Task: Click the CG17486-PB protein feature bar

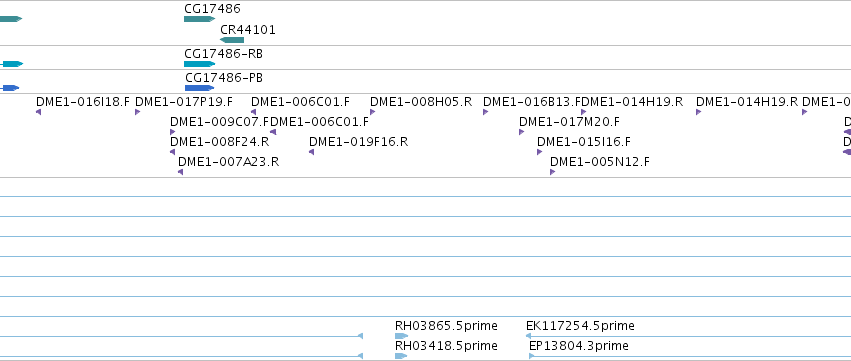Action: point(200,88)
